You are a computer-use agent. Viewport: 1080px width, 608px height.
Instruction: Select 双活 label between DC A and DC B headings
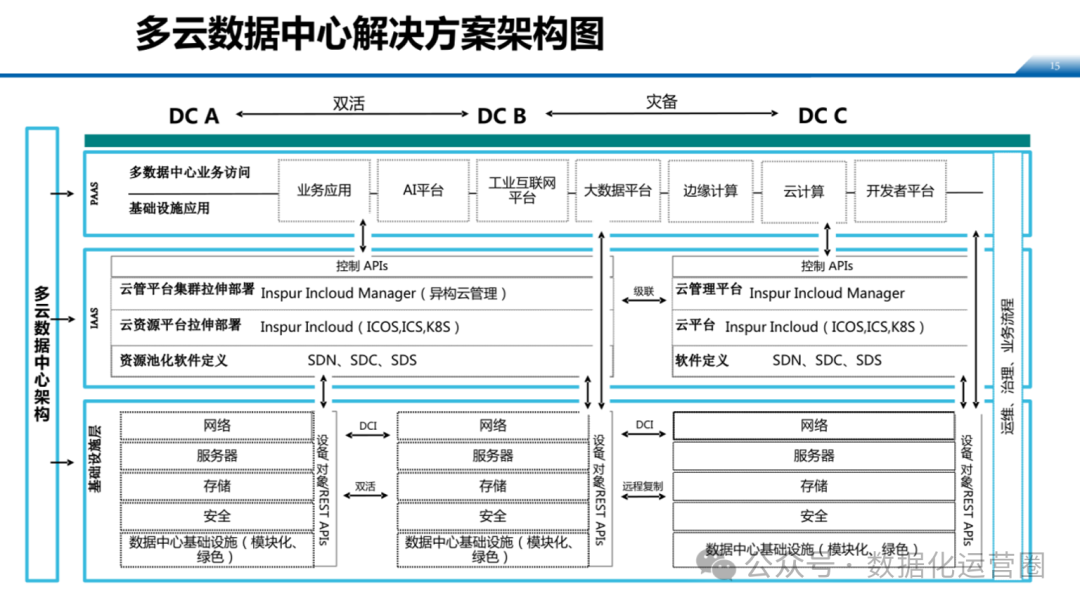pos(349,103)
